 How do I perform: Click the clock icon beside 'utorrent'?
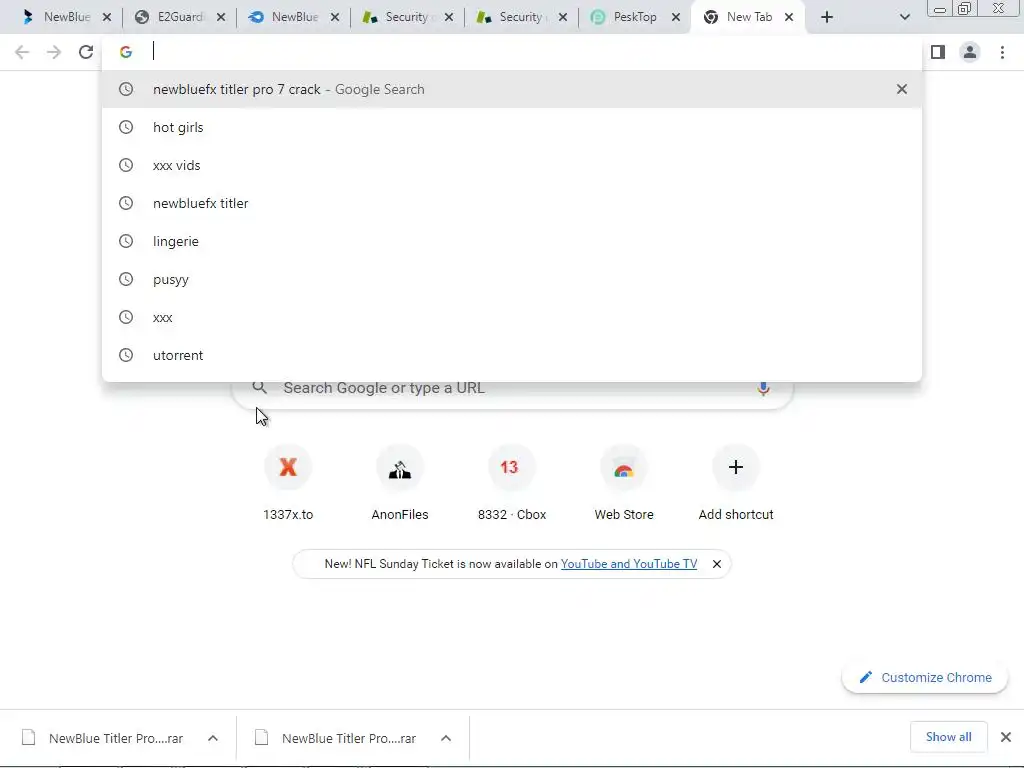tap(126, 355)
